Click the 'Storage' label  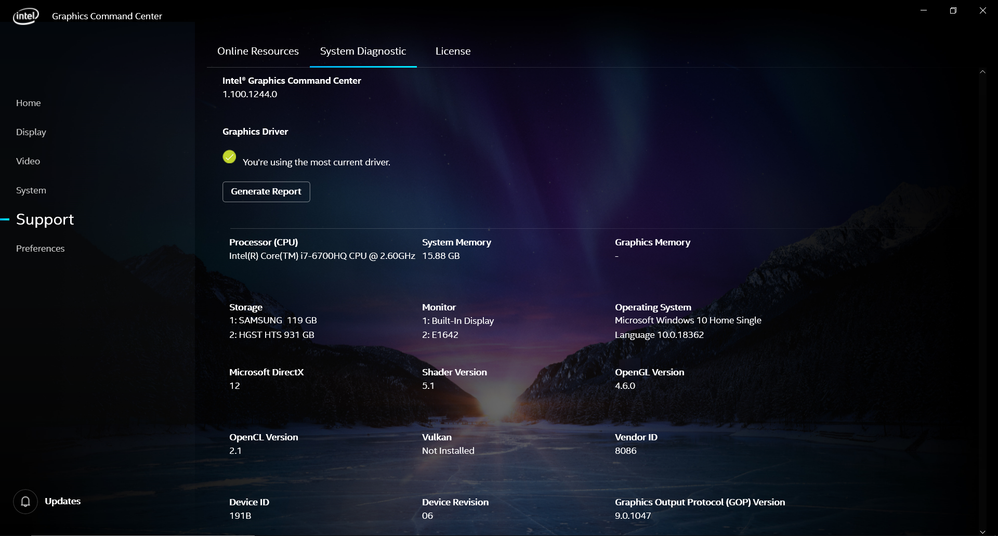(246, 307)
